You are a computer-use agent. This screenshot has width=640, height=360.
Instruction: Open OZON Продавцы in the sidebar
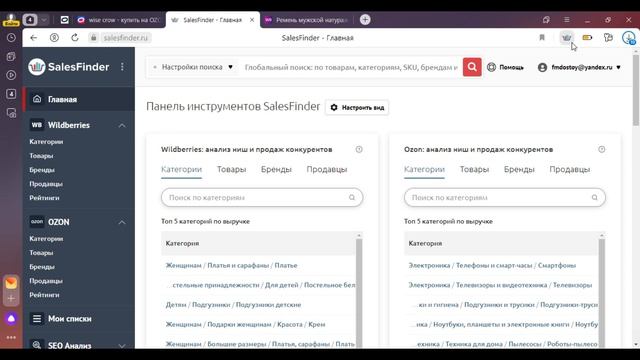pos(46,281)
